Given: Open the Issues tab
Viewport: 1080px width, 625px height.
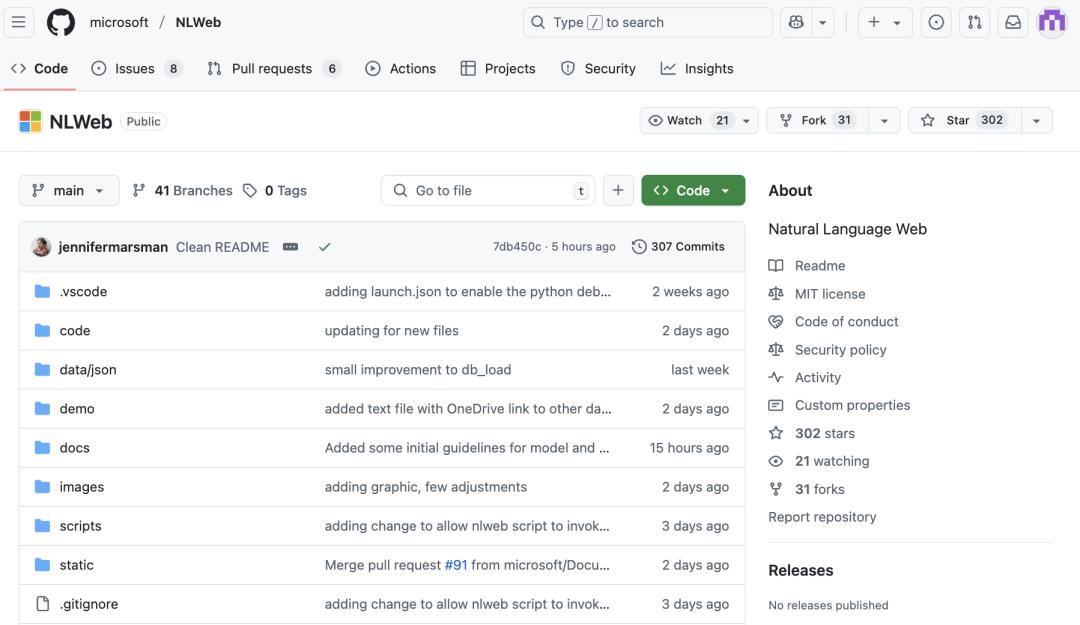Looking at the screenshot, I should (136, 68).
